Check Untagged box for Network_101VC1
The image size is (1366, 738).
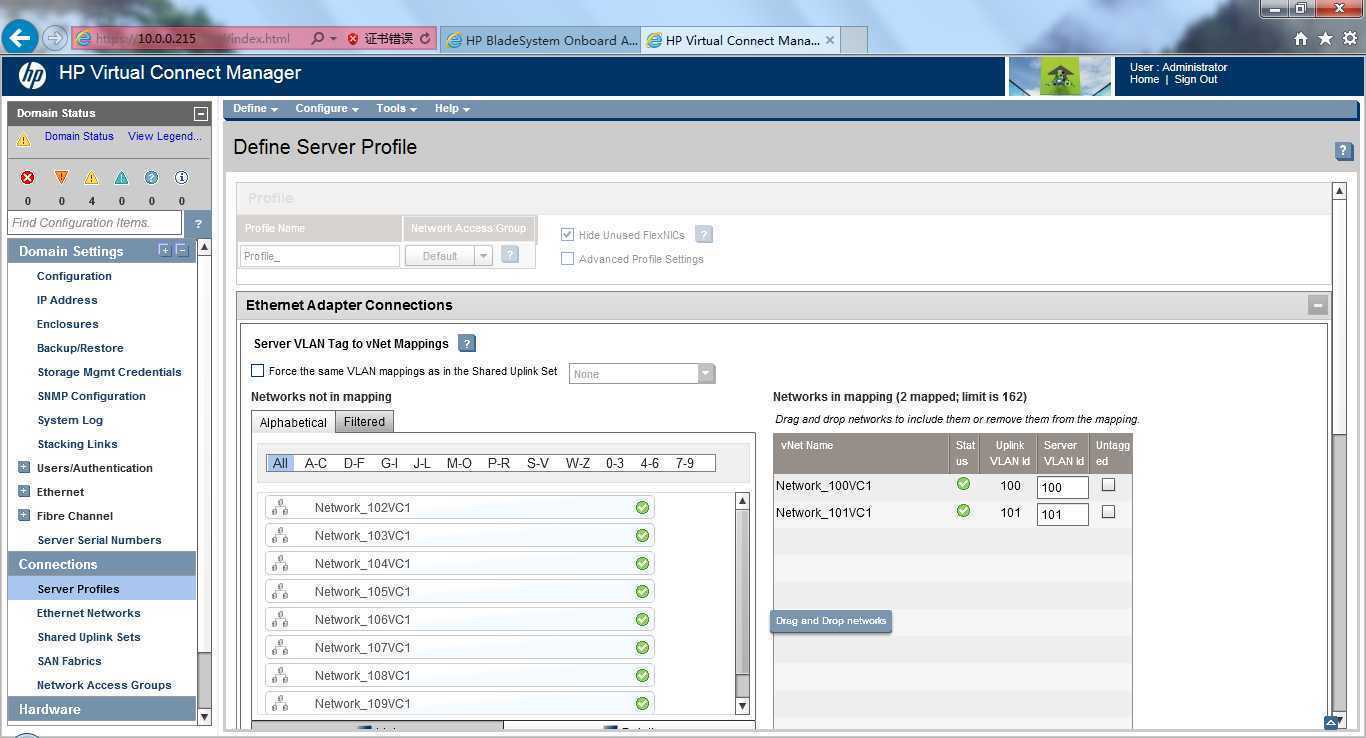tap(1108, 512)
